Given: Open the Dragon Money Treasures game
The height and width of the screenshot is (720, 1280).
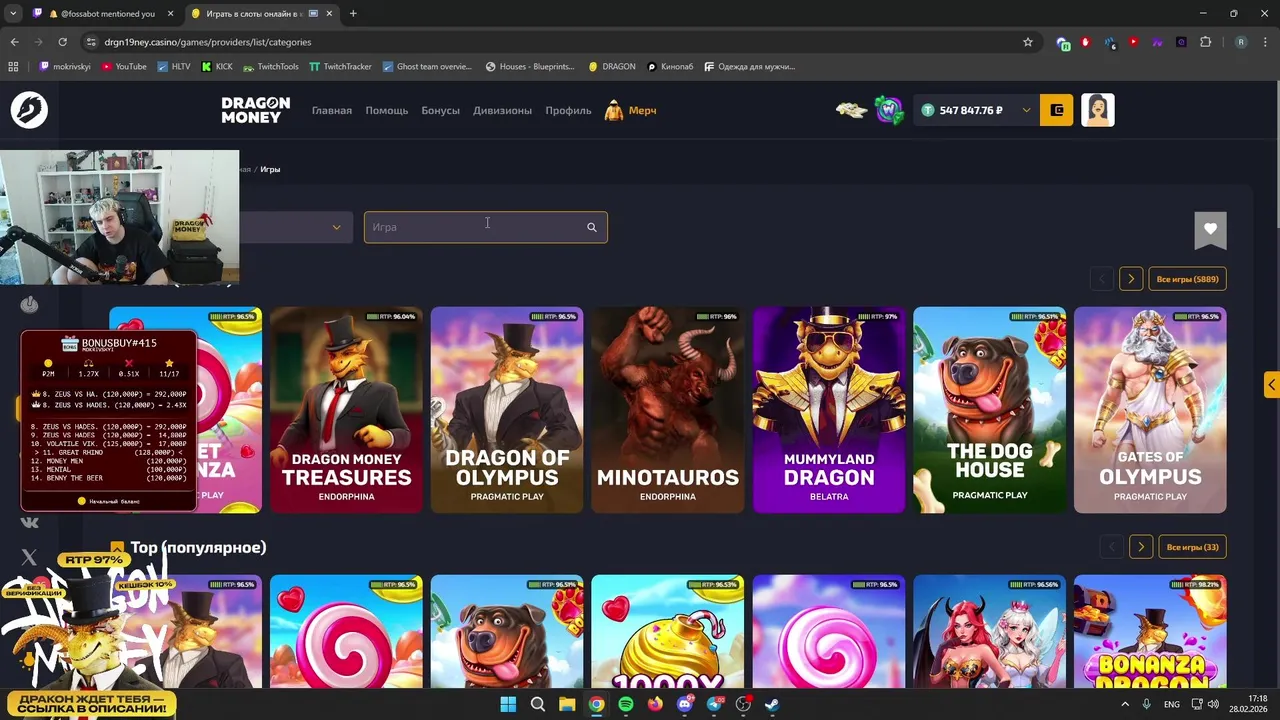Looking at the screenshot, I should (x=346, y=410).
